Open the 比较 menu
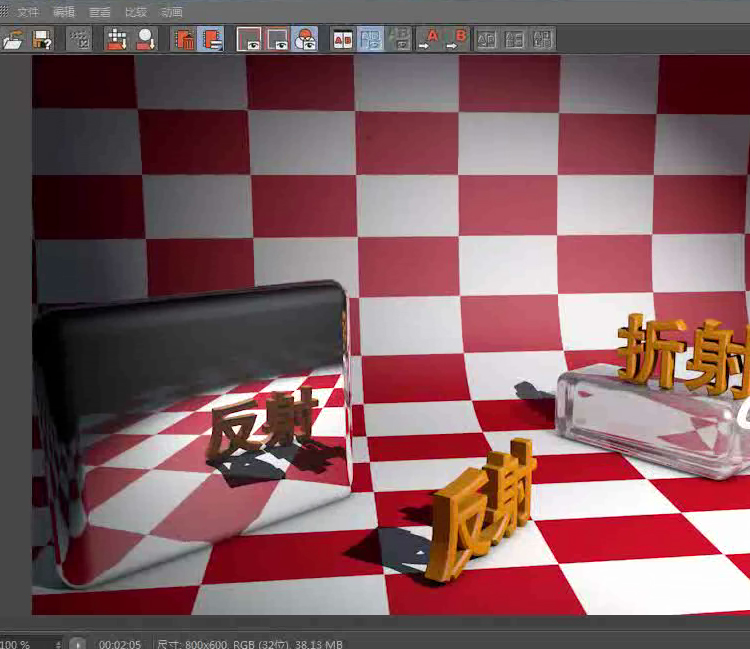Screen dimensions: 750x649 (x=136, y=12)
